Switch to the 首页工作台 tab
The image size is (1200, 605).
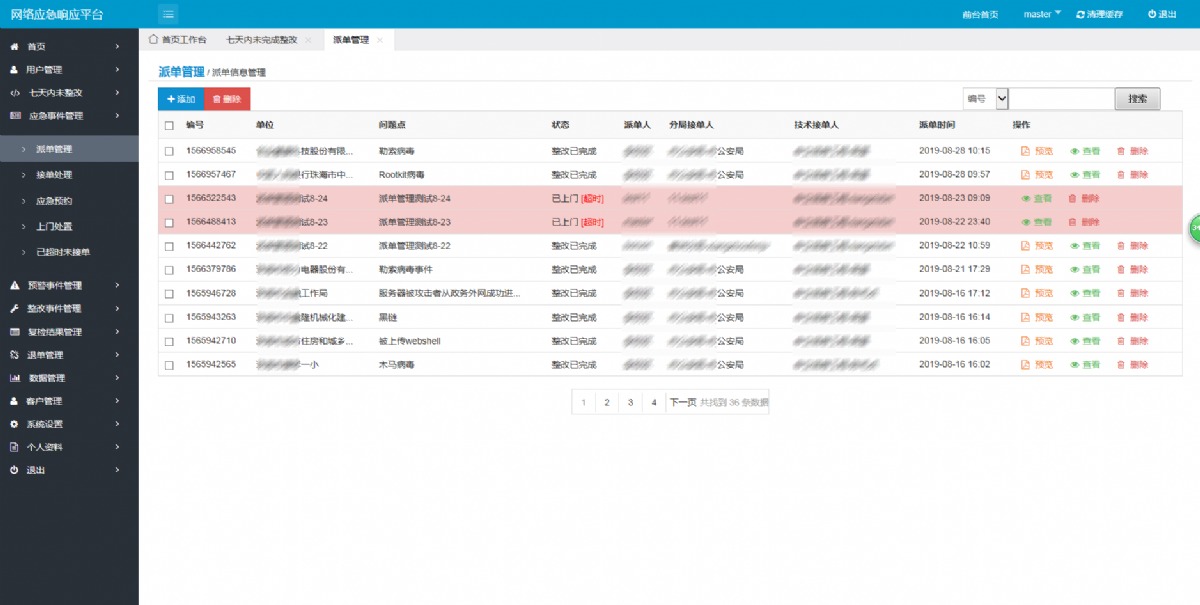coord(178,40)
